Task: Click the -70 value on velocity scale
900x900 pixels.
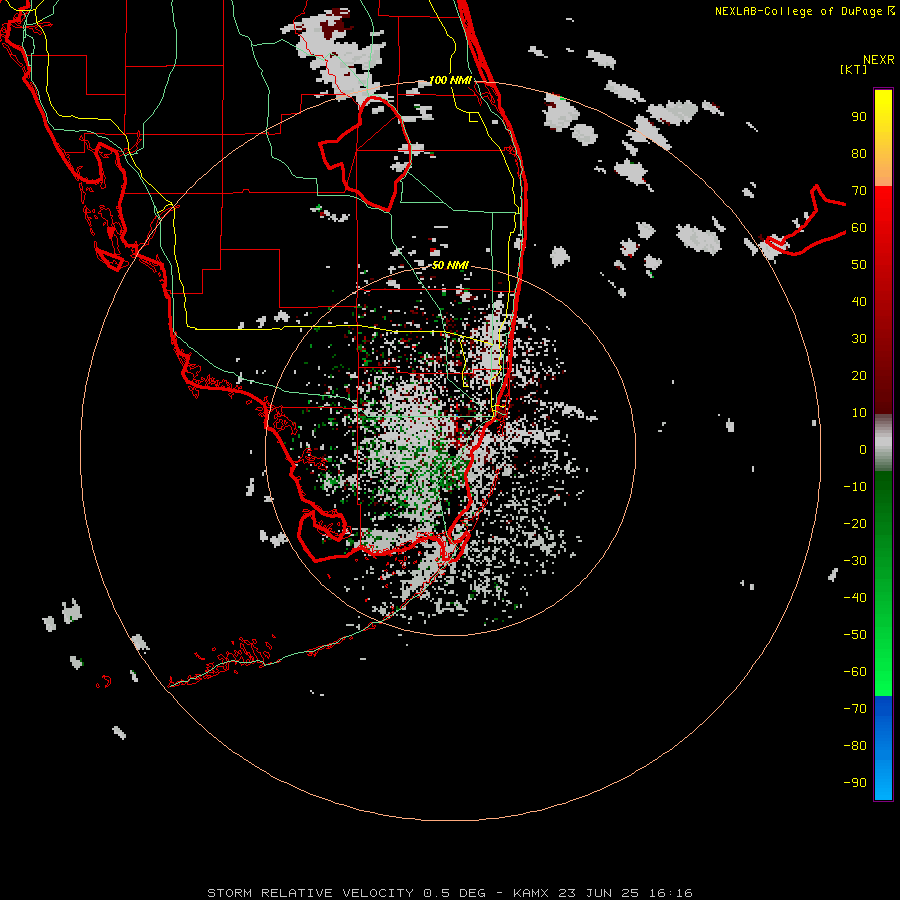Action: click(855, 709)
